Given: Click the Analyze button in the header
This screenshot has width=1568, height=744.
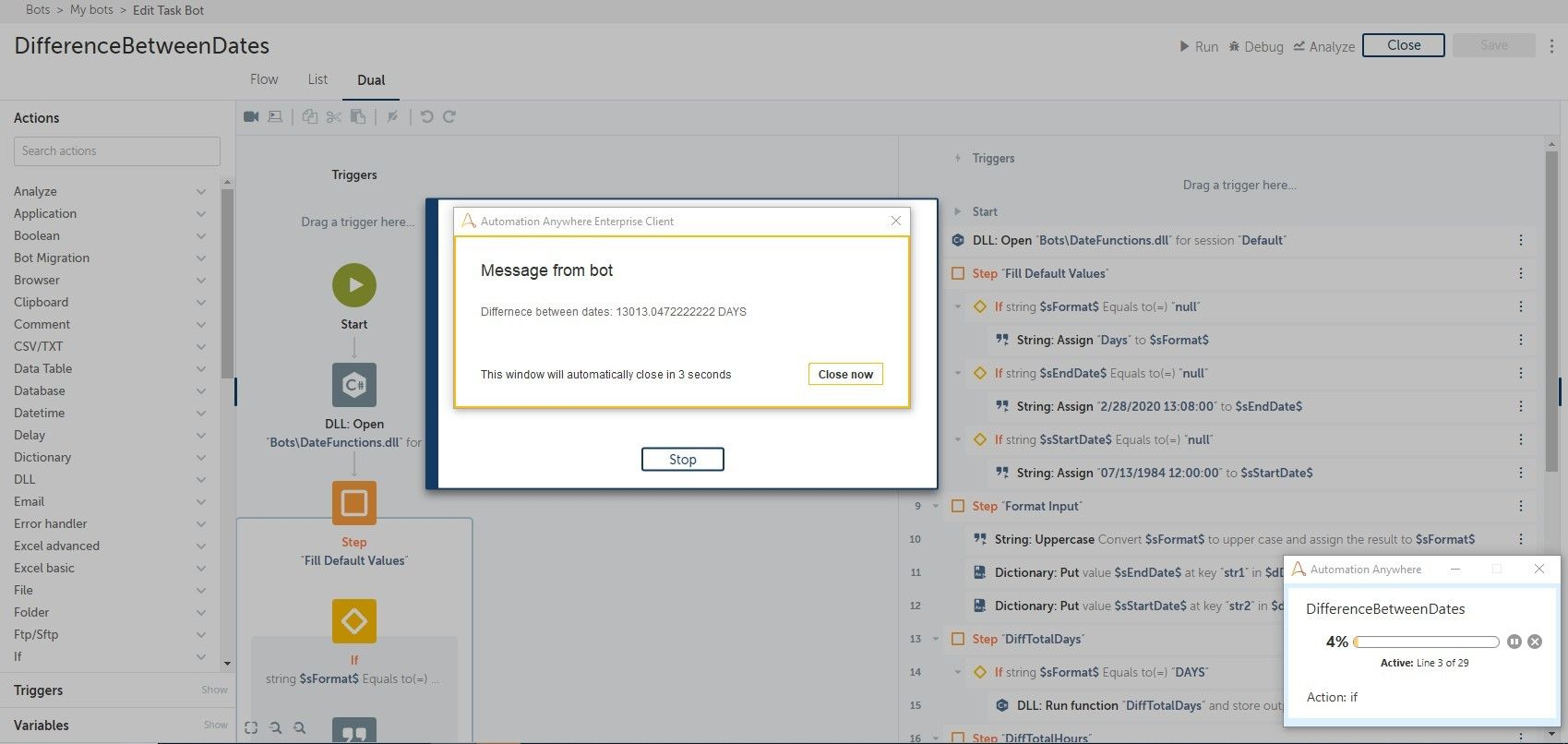Looking at the screenshot, I should 1323,46.
